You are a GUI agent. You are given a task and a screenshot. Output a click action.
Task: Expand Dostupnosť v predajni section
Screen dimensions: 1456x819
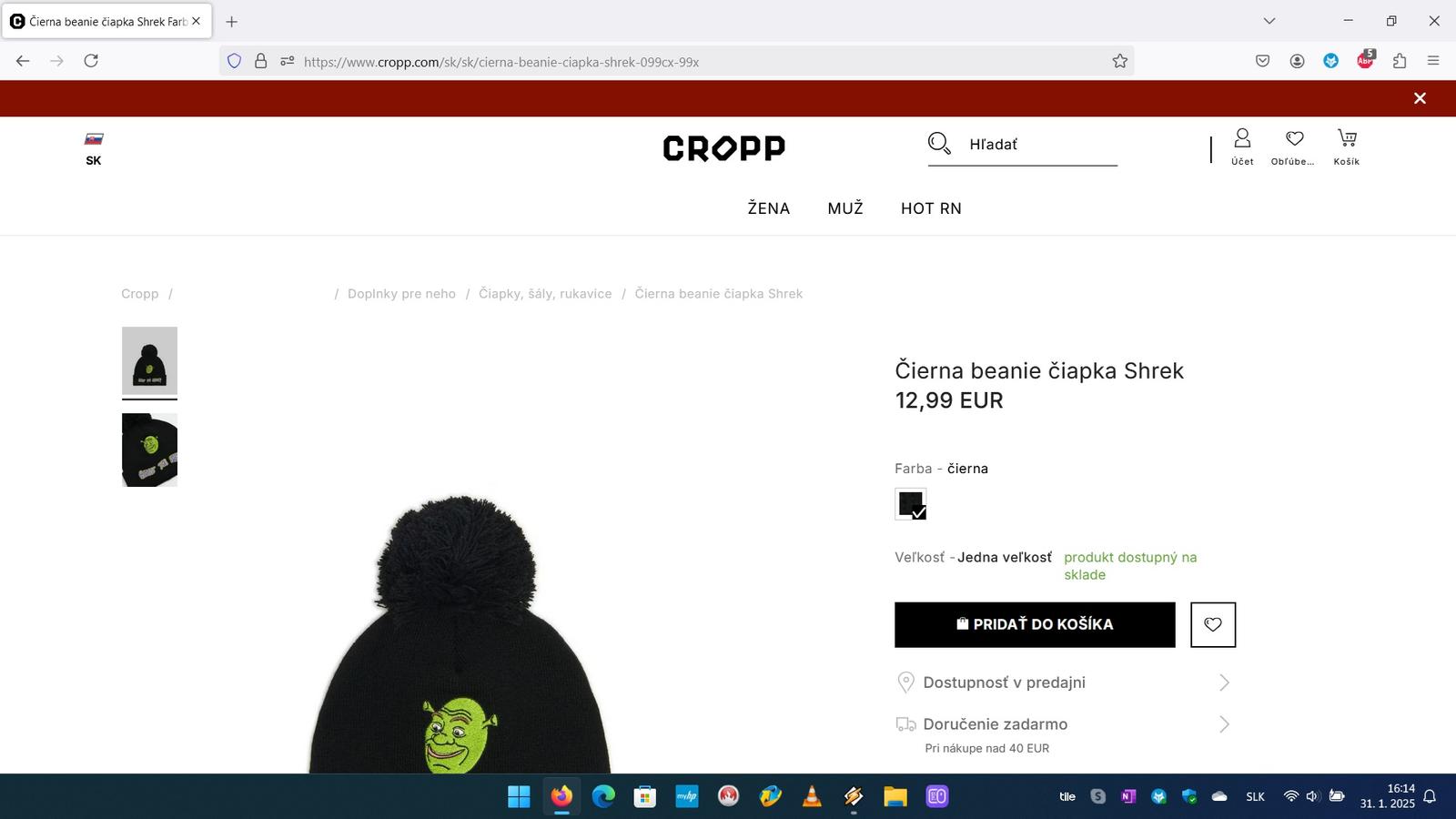point(1064,682)
